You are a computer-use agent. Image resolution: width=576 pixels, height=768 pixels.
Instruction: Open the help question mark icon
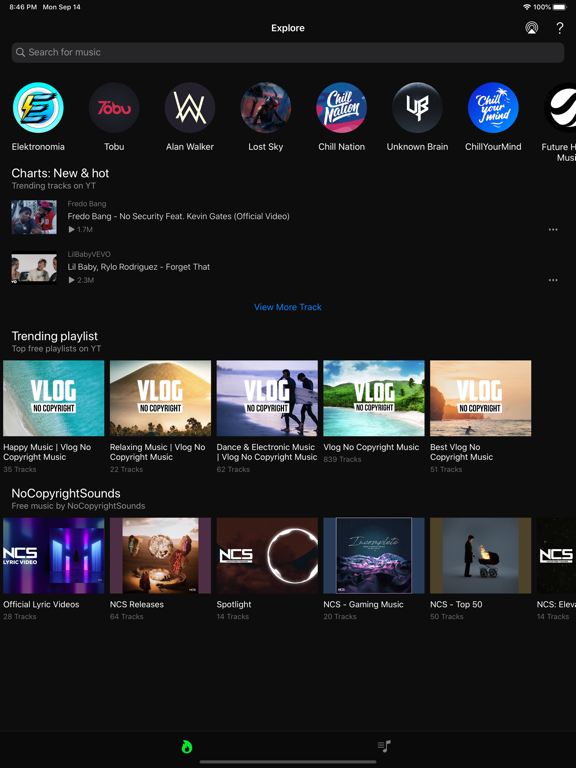coord(560,28)
